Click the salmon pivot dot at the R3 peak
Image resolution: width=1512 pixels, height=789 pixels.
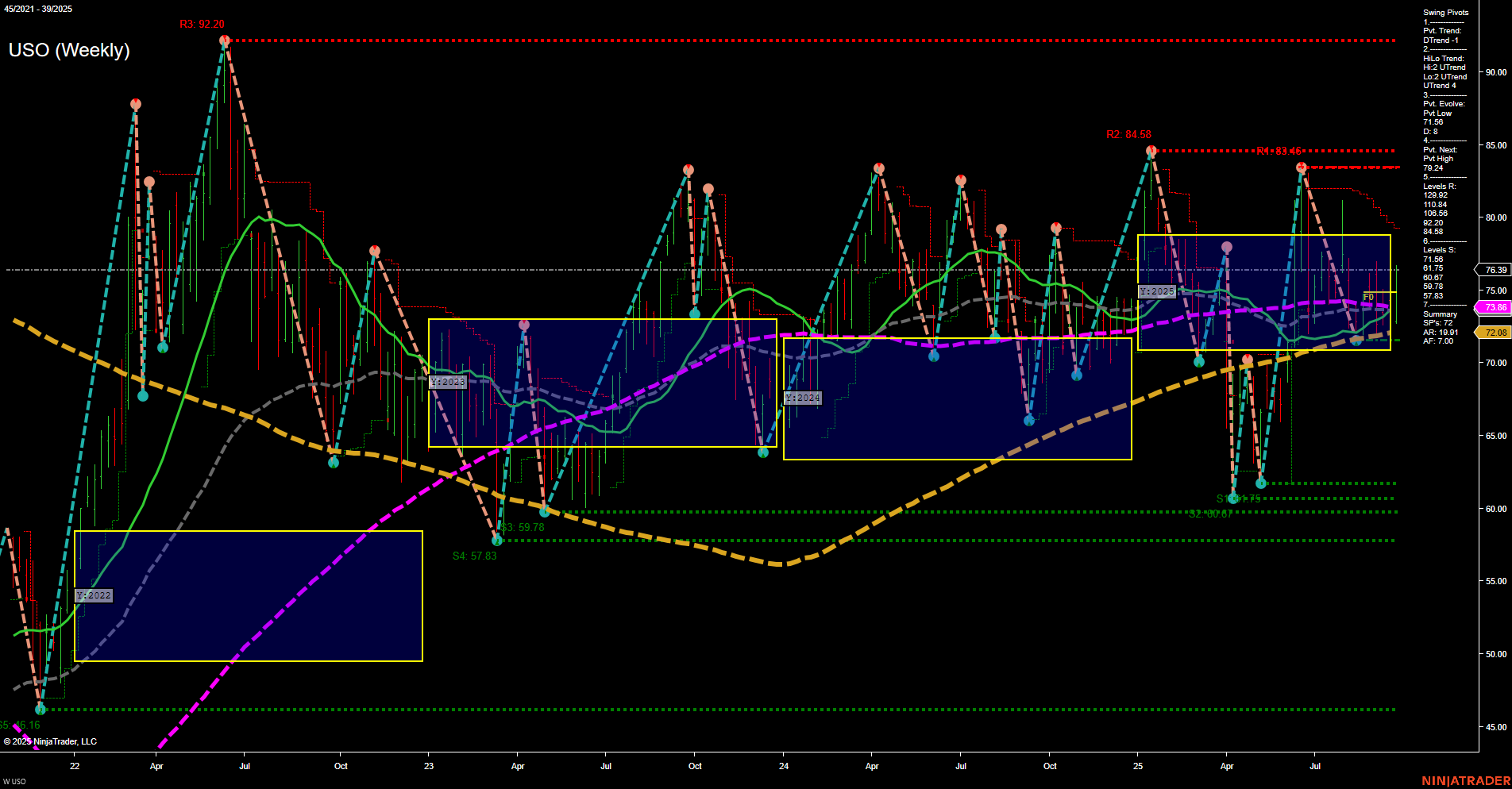point(223,40)
